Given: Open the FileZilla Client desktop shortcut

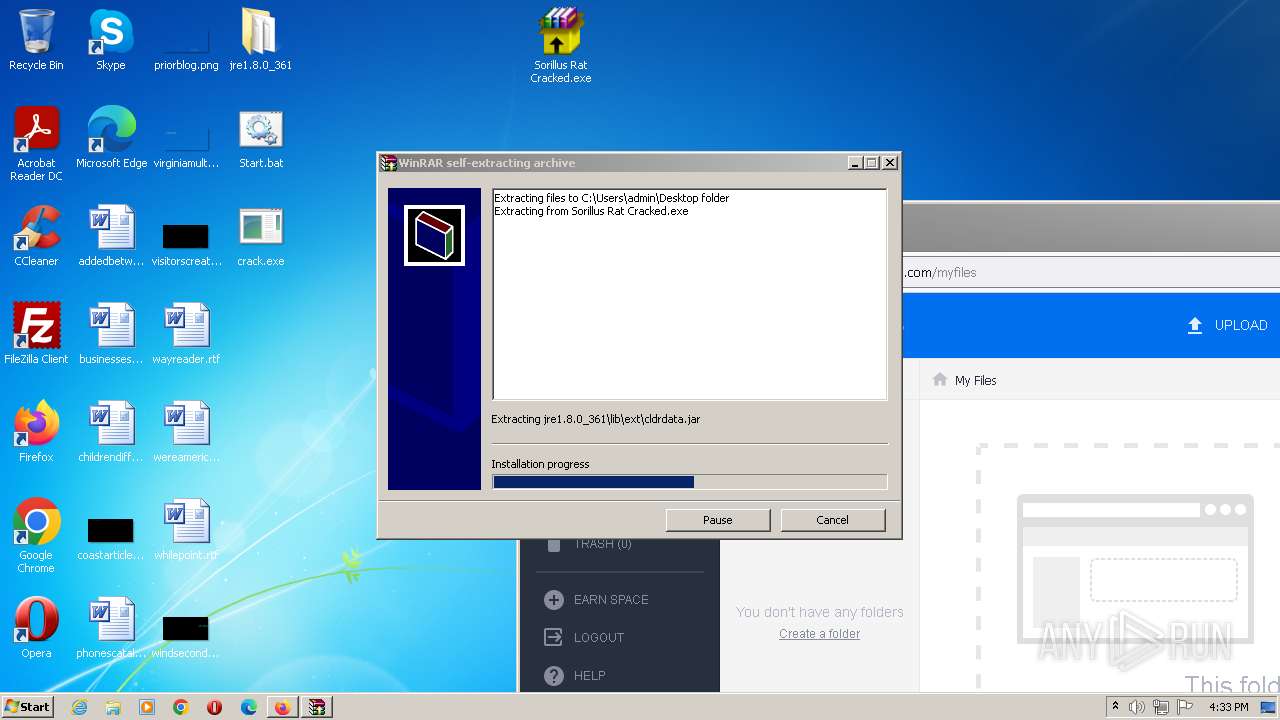Looking at the screenshot, I should [36, 334].
